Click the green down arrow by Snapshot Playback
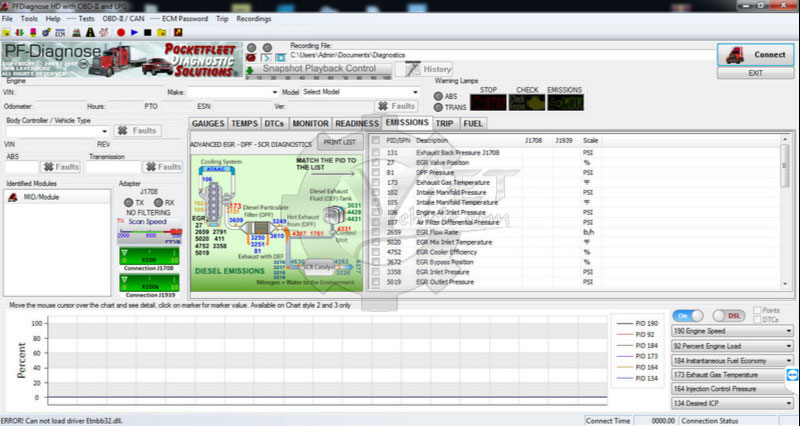Screen dimensions: 800x426 click(250, 70)
